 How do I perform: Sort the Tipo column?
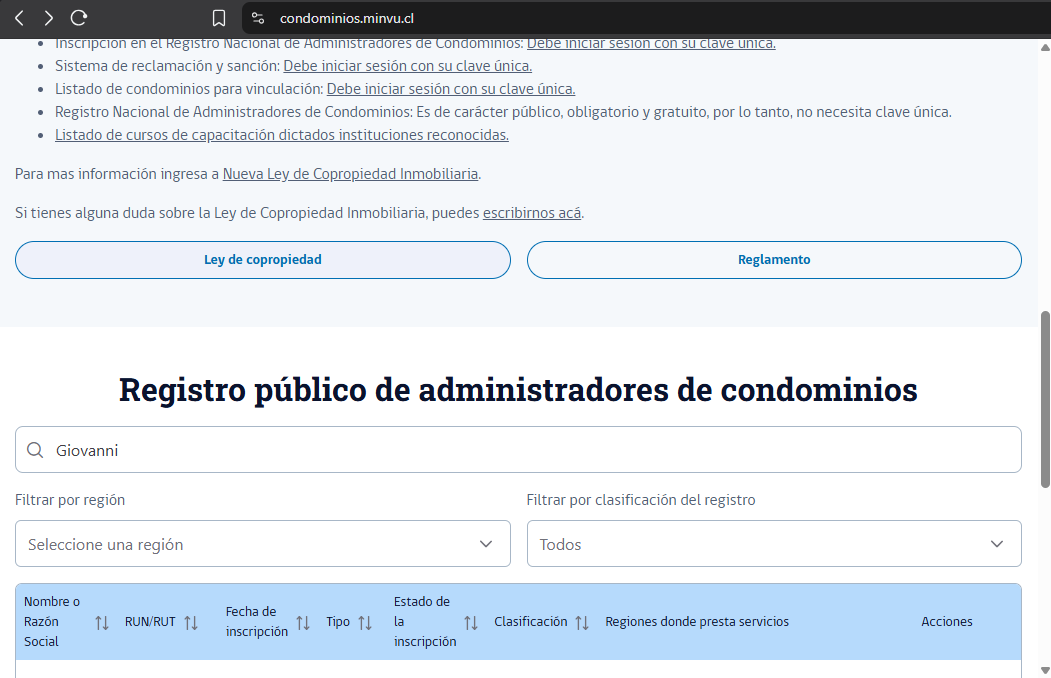365,623
